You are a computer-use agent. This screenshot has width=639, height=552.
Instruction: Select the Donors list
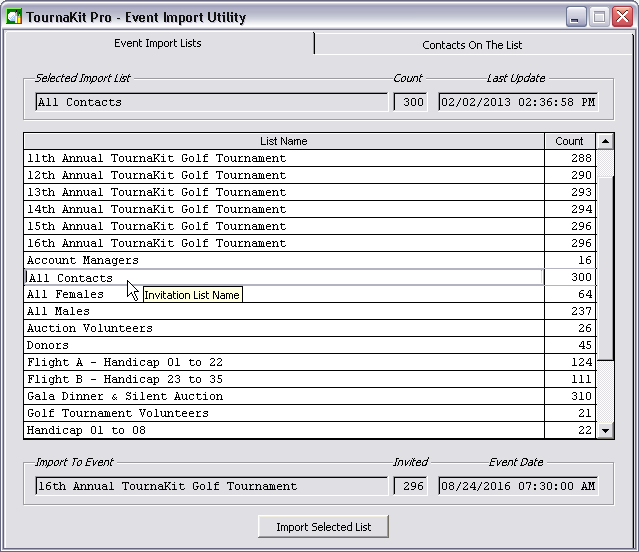[284, 345]
